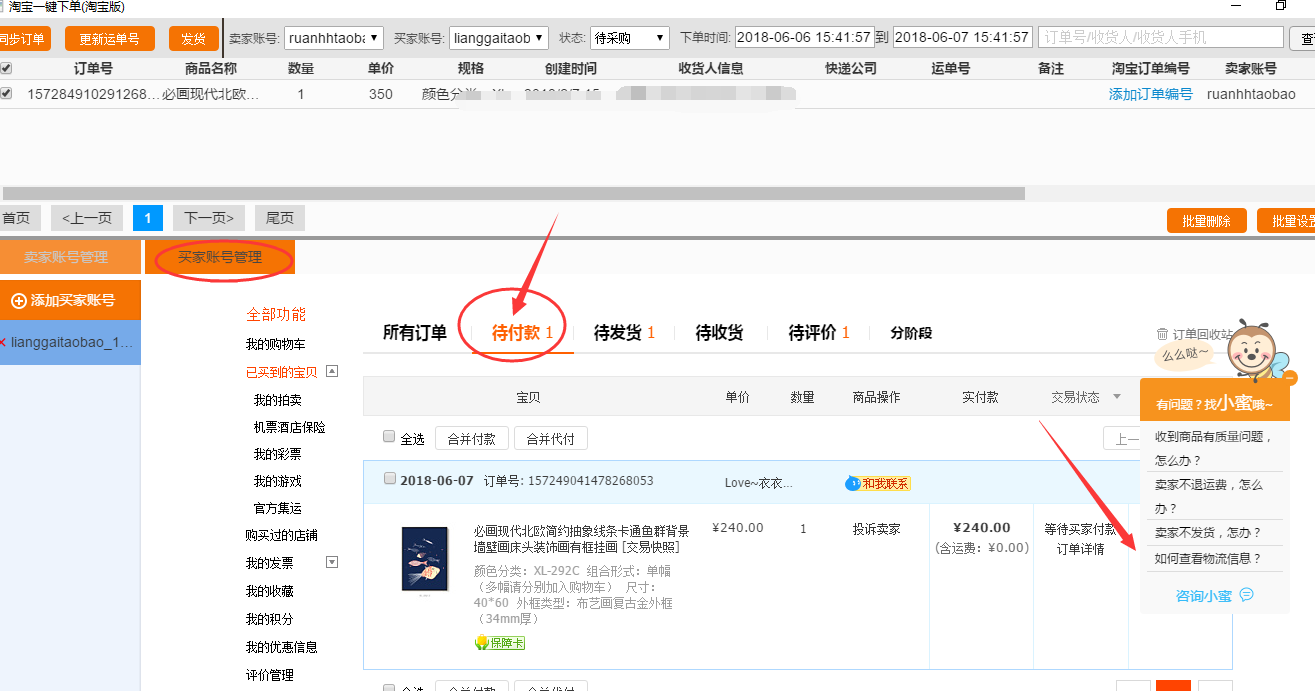Open 我的收藏 in the sidebar
This screenshot has width=1315, height=691.
270,591
